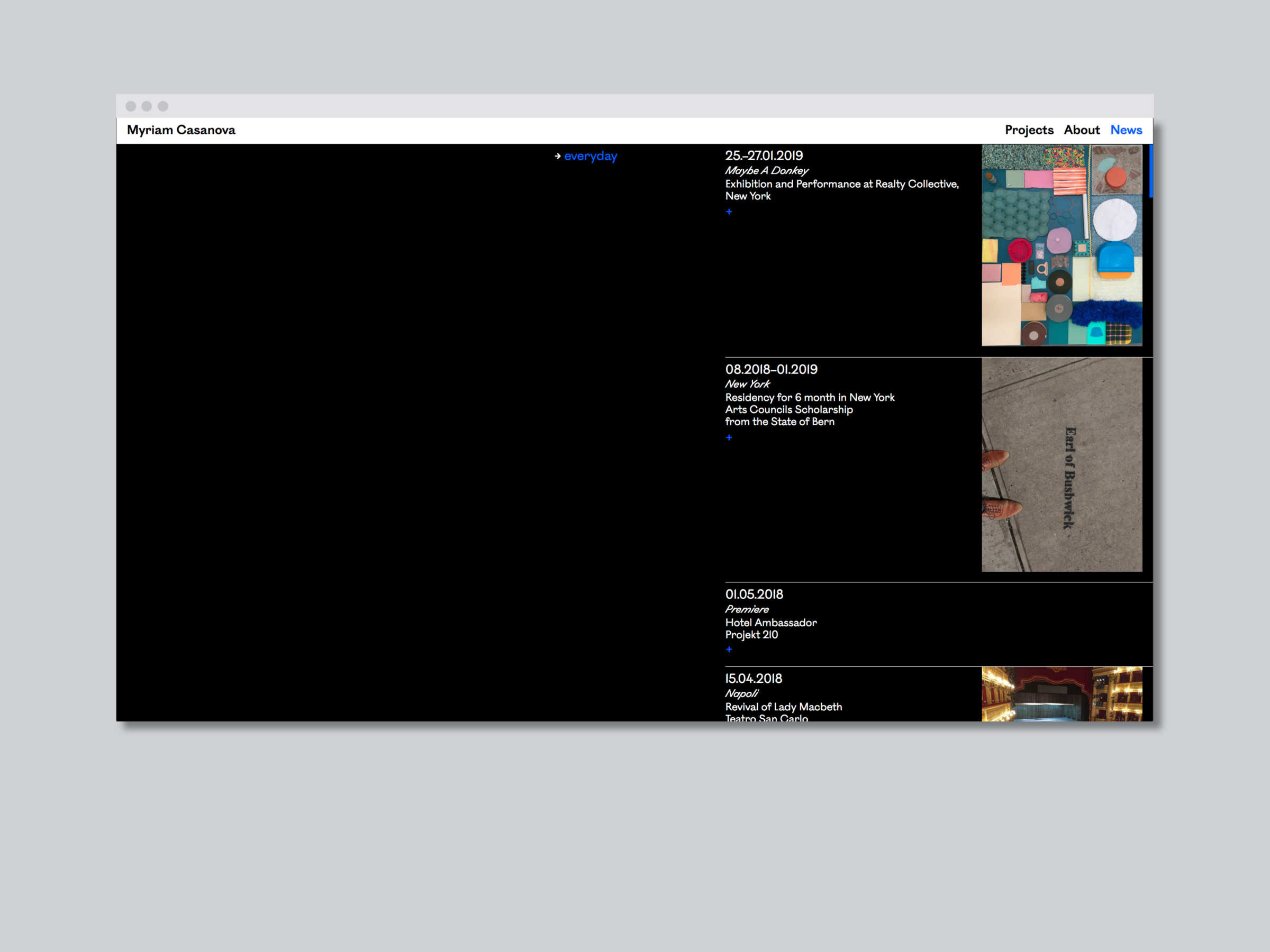Open the colorful collage thumbnail
This screenshot has height=952, width=1270.
[1062, 245]
